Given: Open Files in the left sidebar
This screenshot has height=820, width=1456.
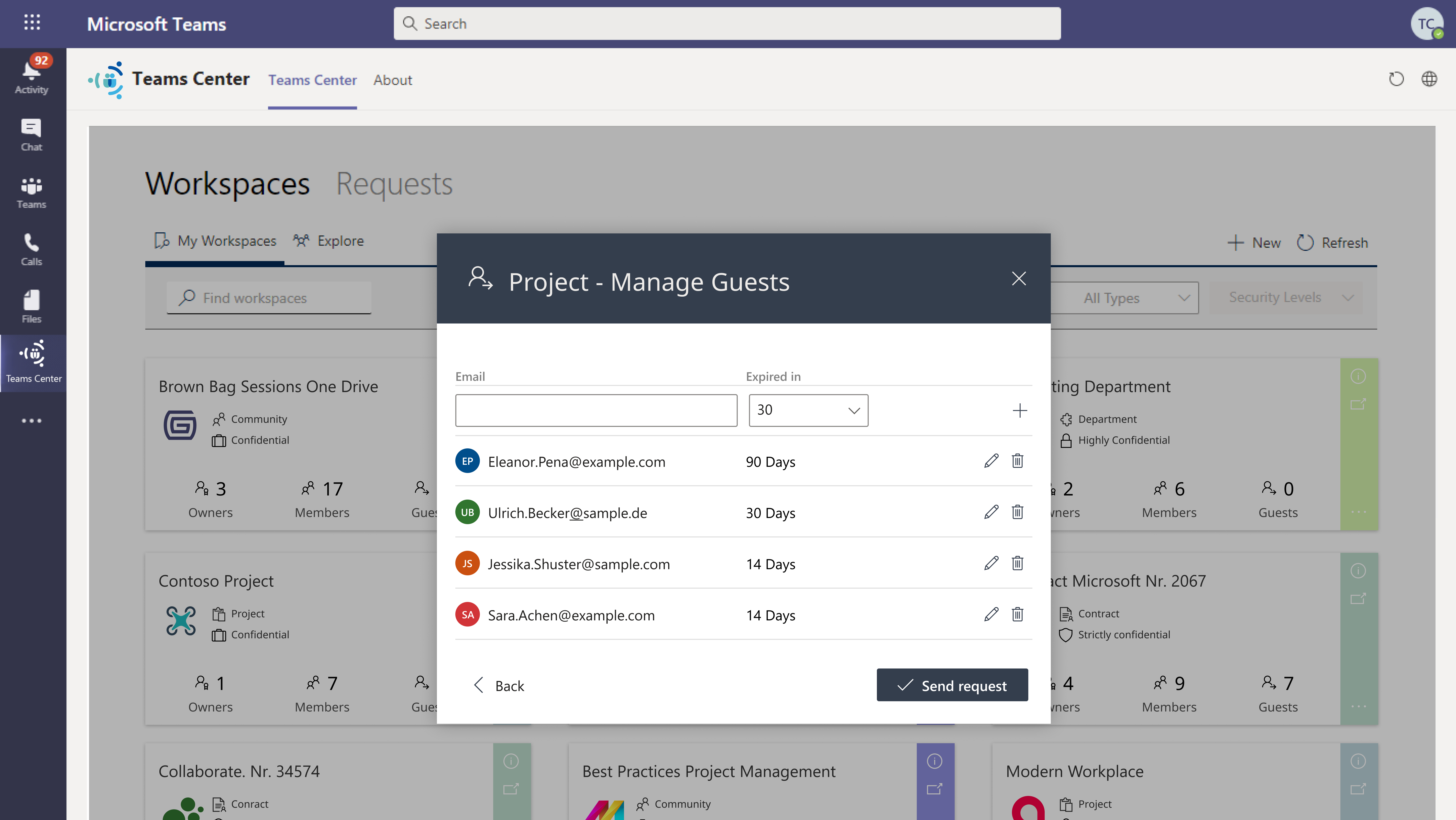Looking at the screenshot, I should tap(32, 307).
